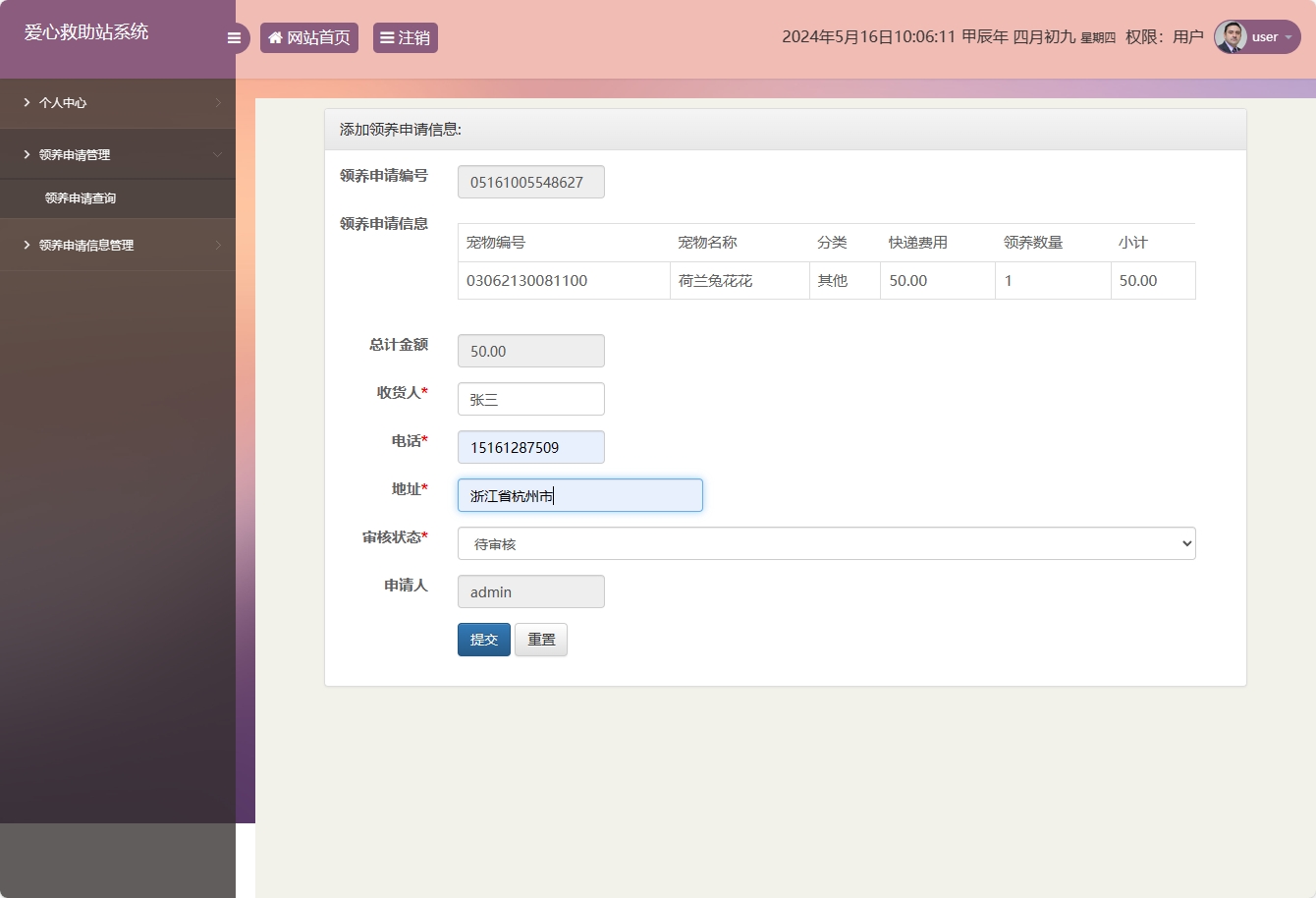Screen dimensions: 1316x898
Task: Submit the form with the 提交 button
Action: 483,639
